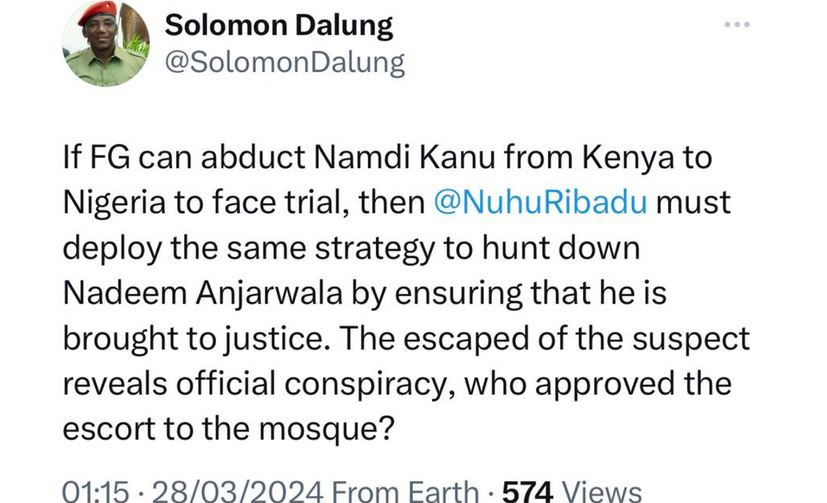Image resolution: width=827 pixels, height=503 pixels.
Task: Click the word "Nigeria" in the tweet
Action: coord(117,201)
